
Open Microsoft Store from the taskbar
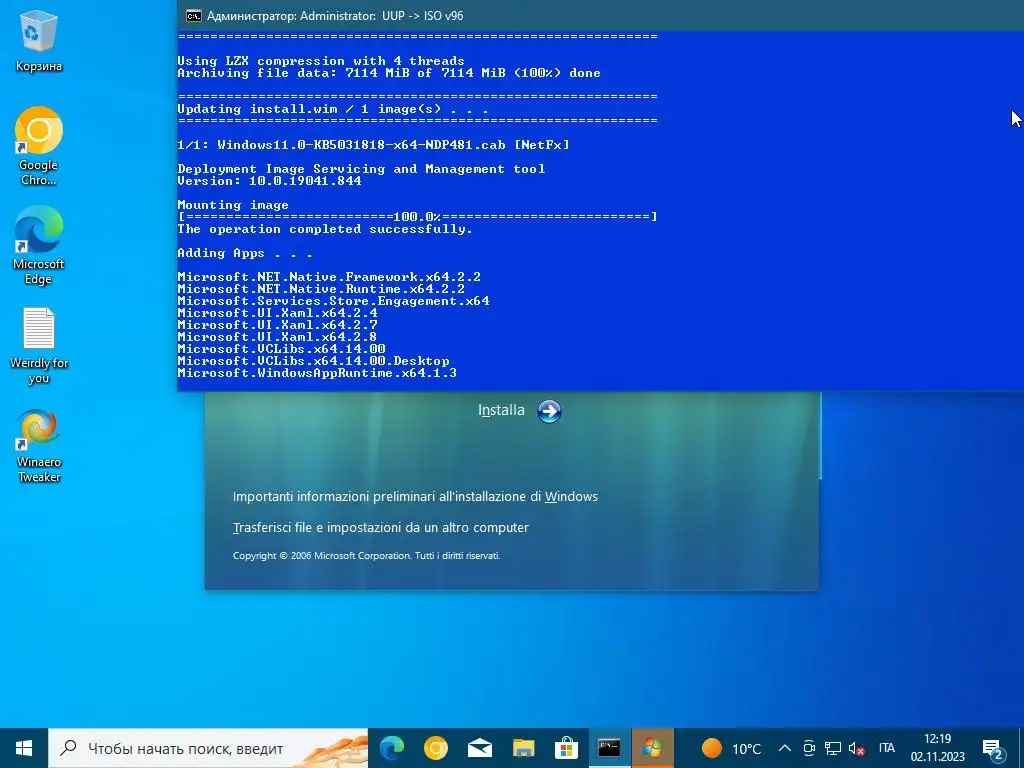click(x=566, y=748)
